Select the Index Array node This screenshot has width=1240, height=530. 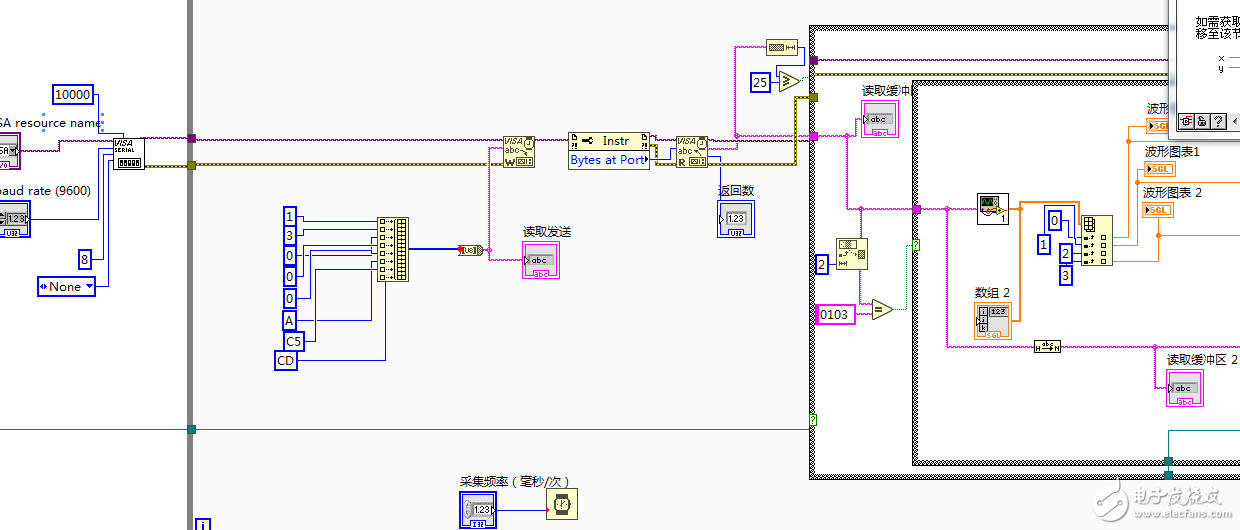click(1097, 240)
